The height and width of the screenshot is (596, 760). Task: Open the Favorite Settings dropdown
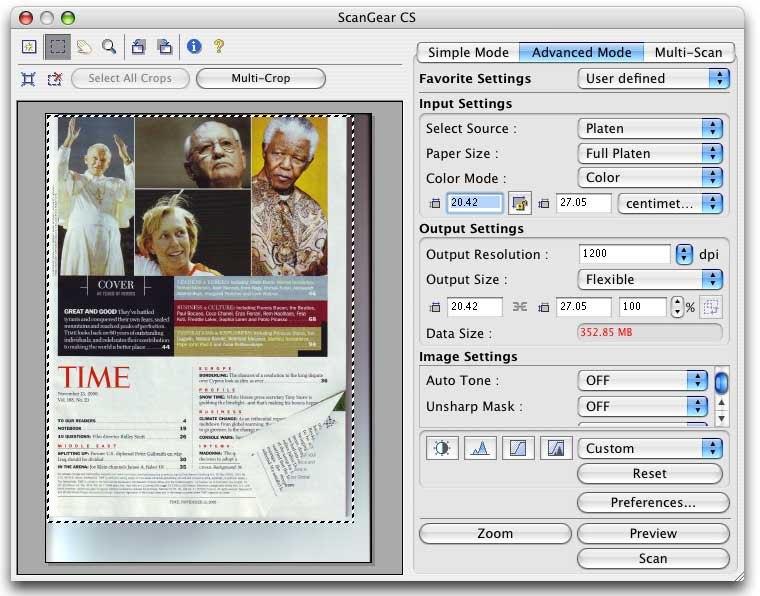(653, 78)
